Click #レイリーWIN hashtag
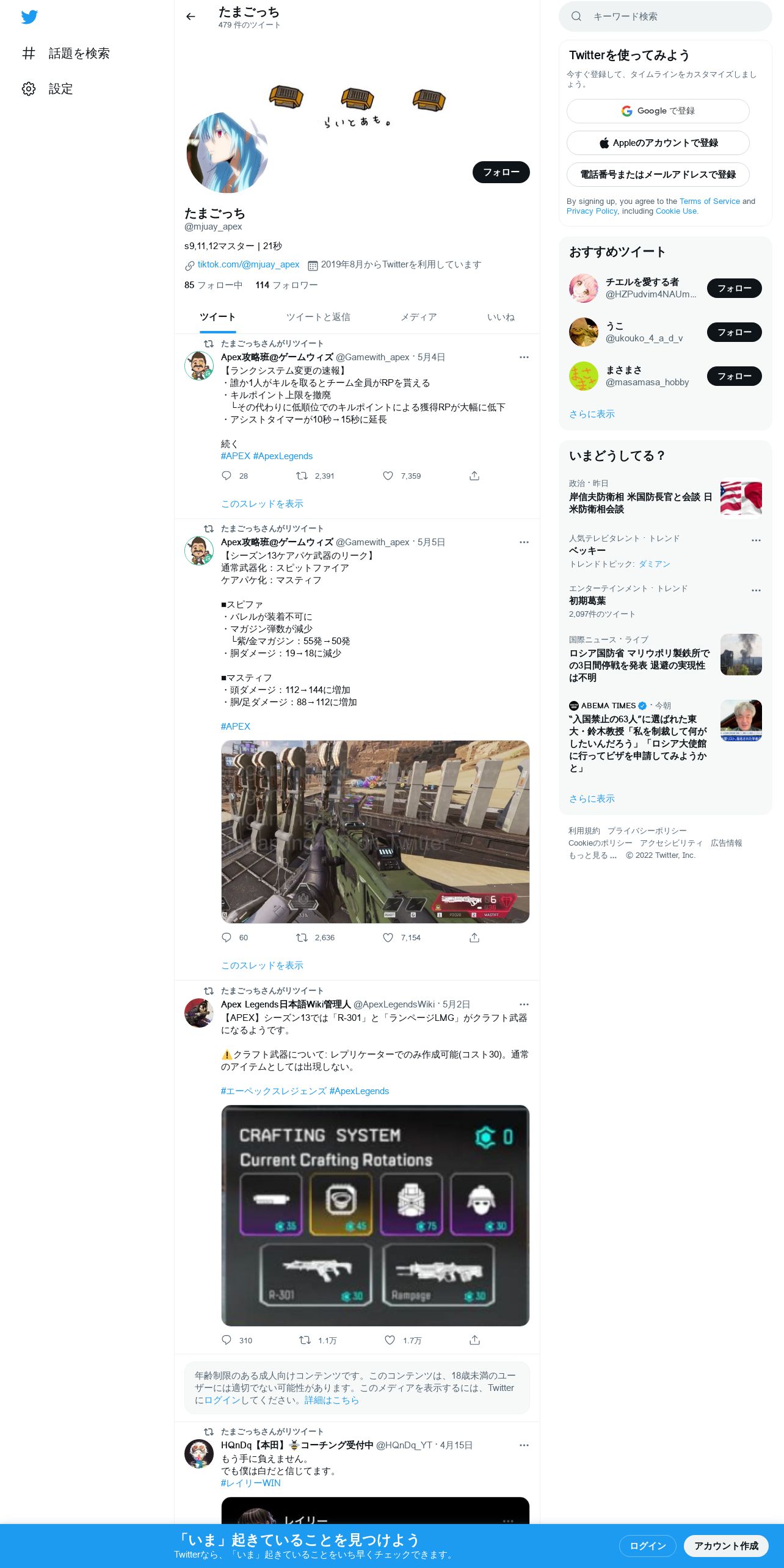Screen dimensions: 784x1568 tap(251, 1483)
